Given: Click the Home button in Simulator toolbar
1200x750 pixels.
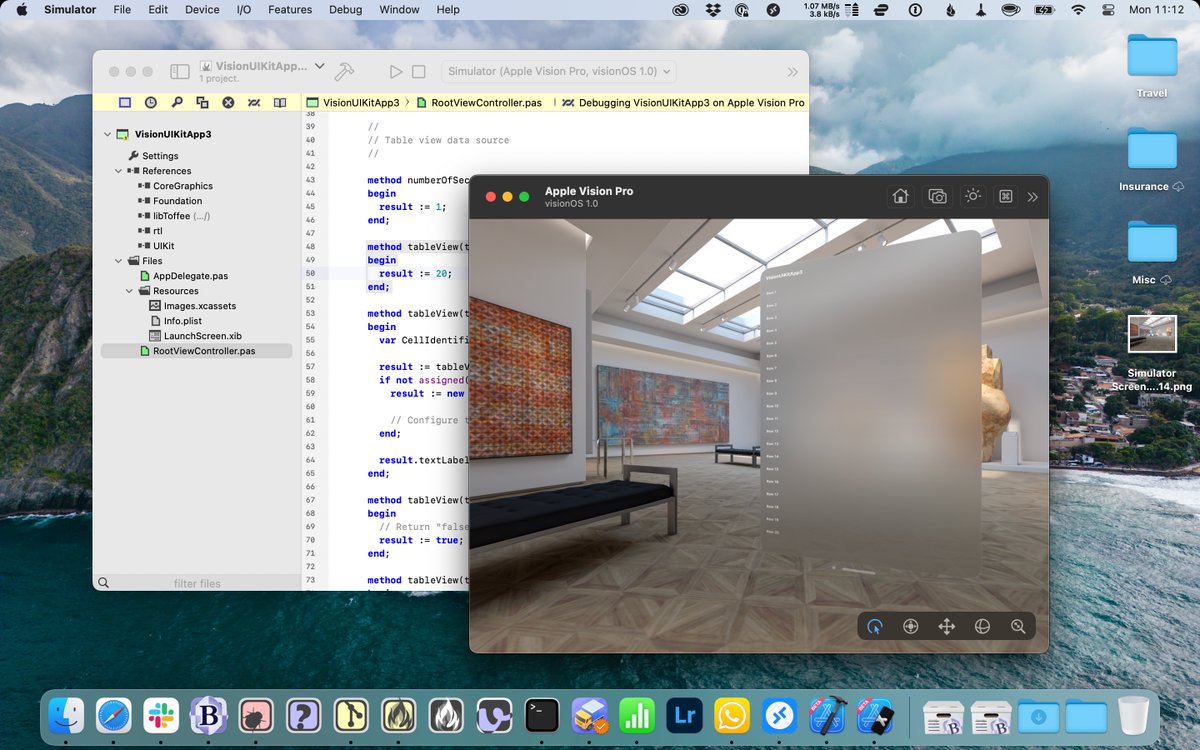Looking at the screenshot, I should click(x=901, y=197).
